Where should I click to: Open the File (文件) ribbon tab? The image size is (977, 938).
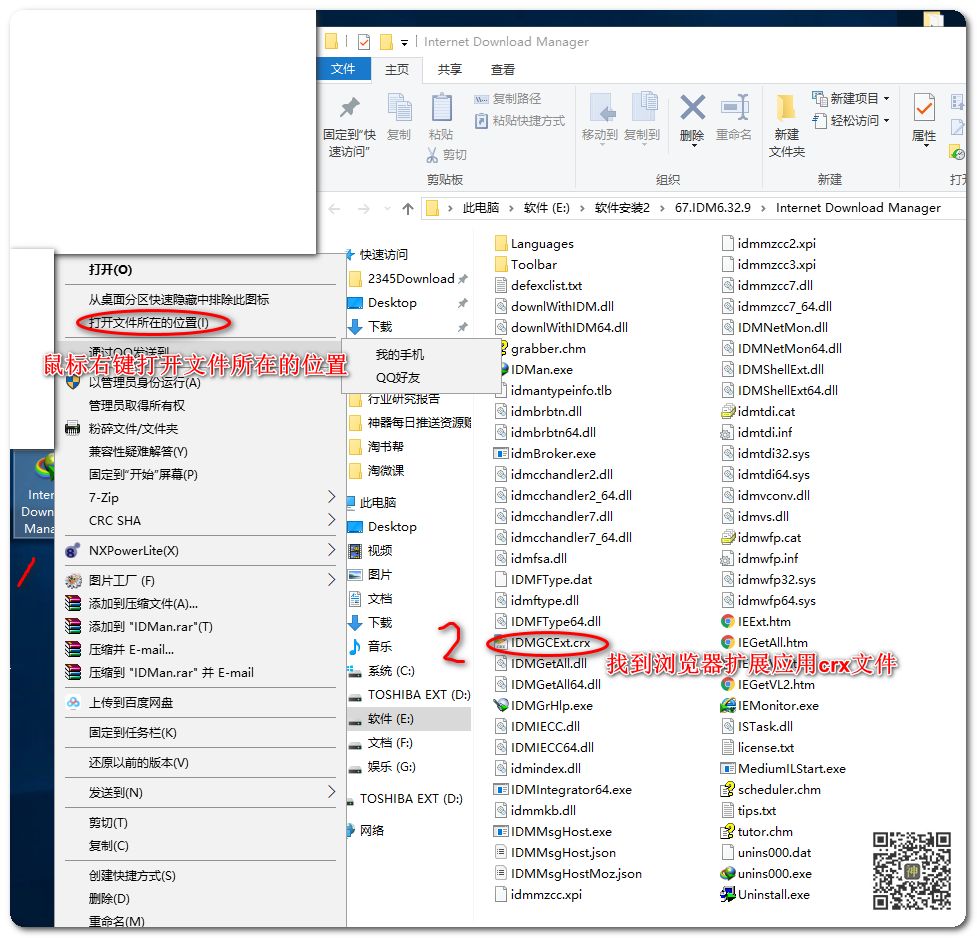(x=343, y=69)
